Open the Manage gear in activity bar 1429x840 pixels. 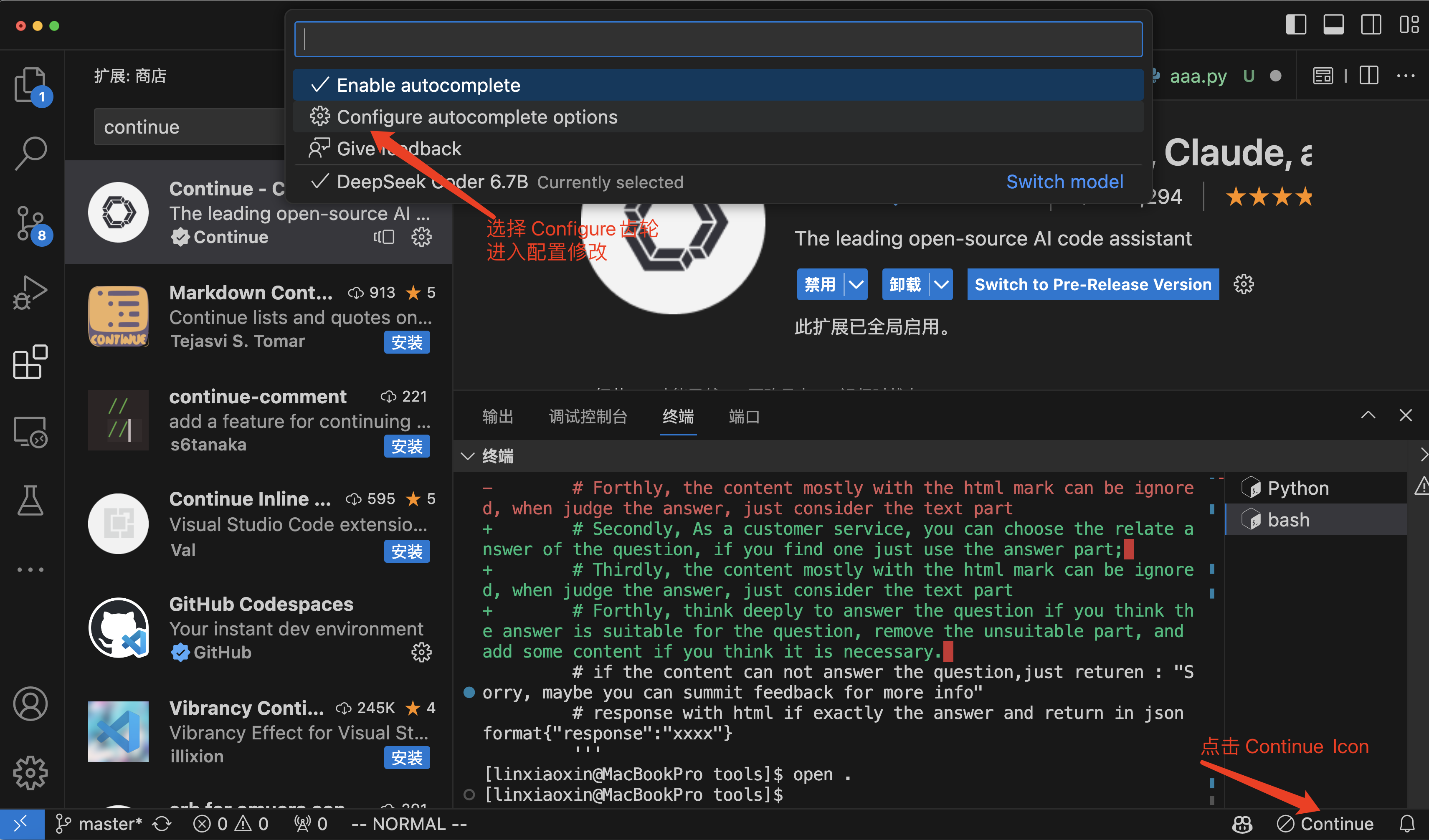coord(30,772)
